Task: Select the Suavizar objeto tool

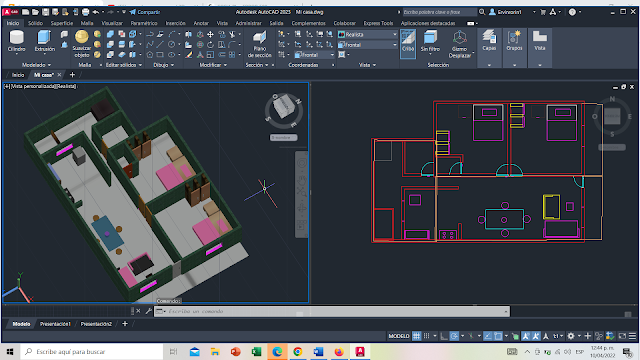Action: coord(82,44)
